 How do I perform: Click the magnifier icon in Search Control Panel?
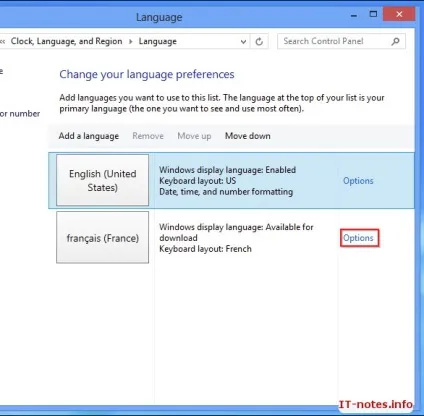395,41
